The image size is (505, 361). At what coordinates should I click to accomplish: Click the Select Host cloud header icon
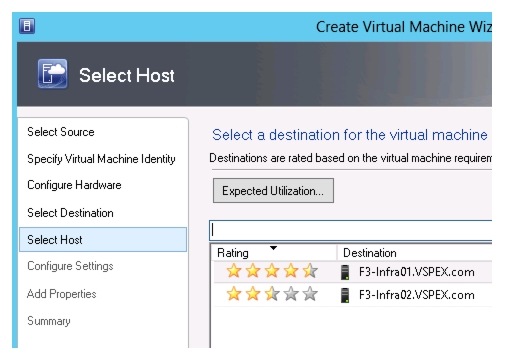point(52,74)
